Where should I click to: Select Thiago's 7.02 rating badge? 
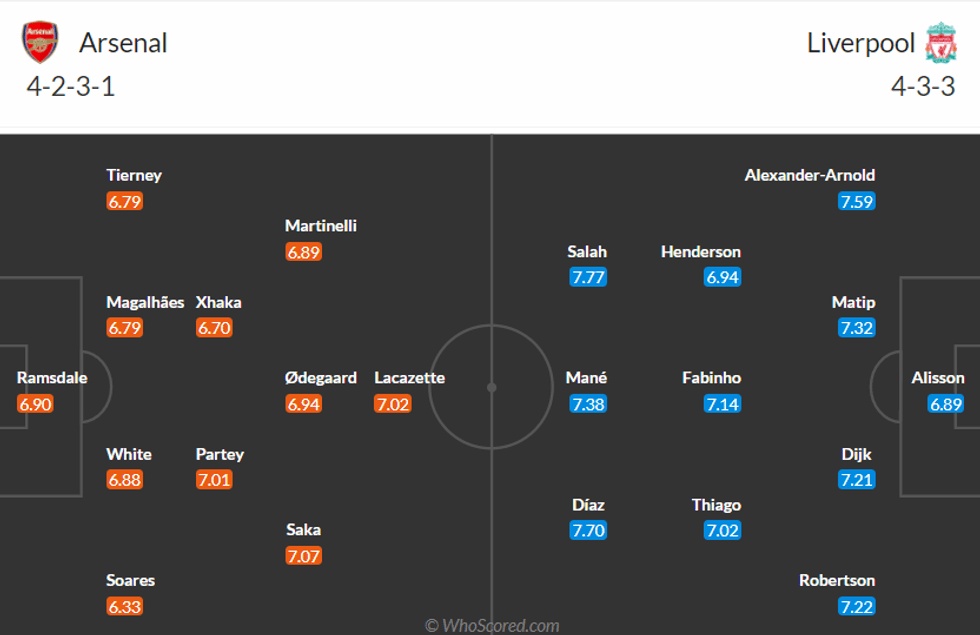[x=722, y=531]
